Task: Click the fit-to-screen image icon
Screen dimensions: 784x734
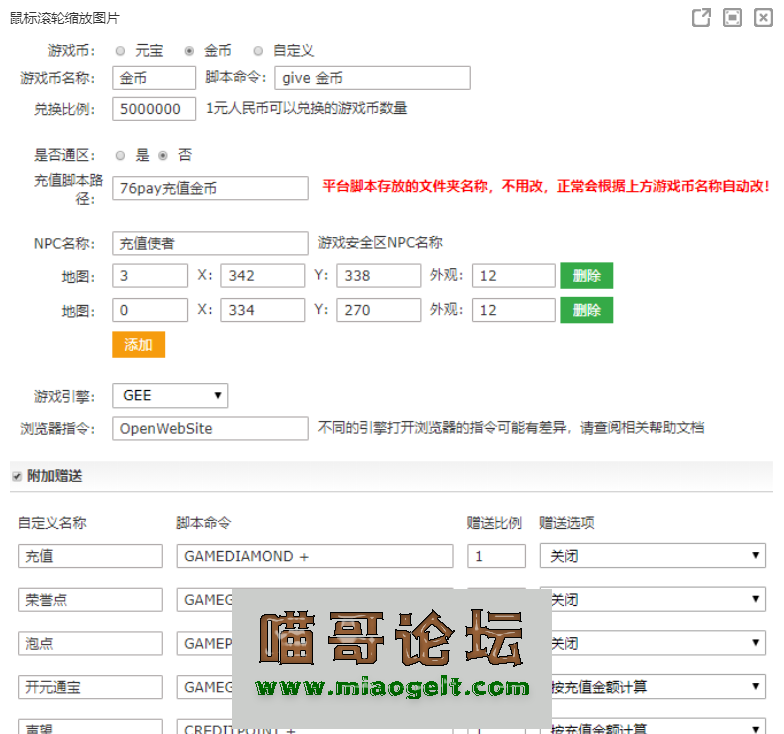Action: click(733, 18)
